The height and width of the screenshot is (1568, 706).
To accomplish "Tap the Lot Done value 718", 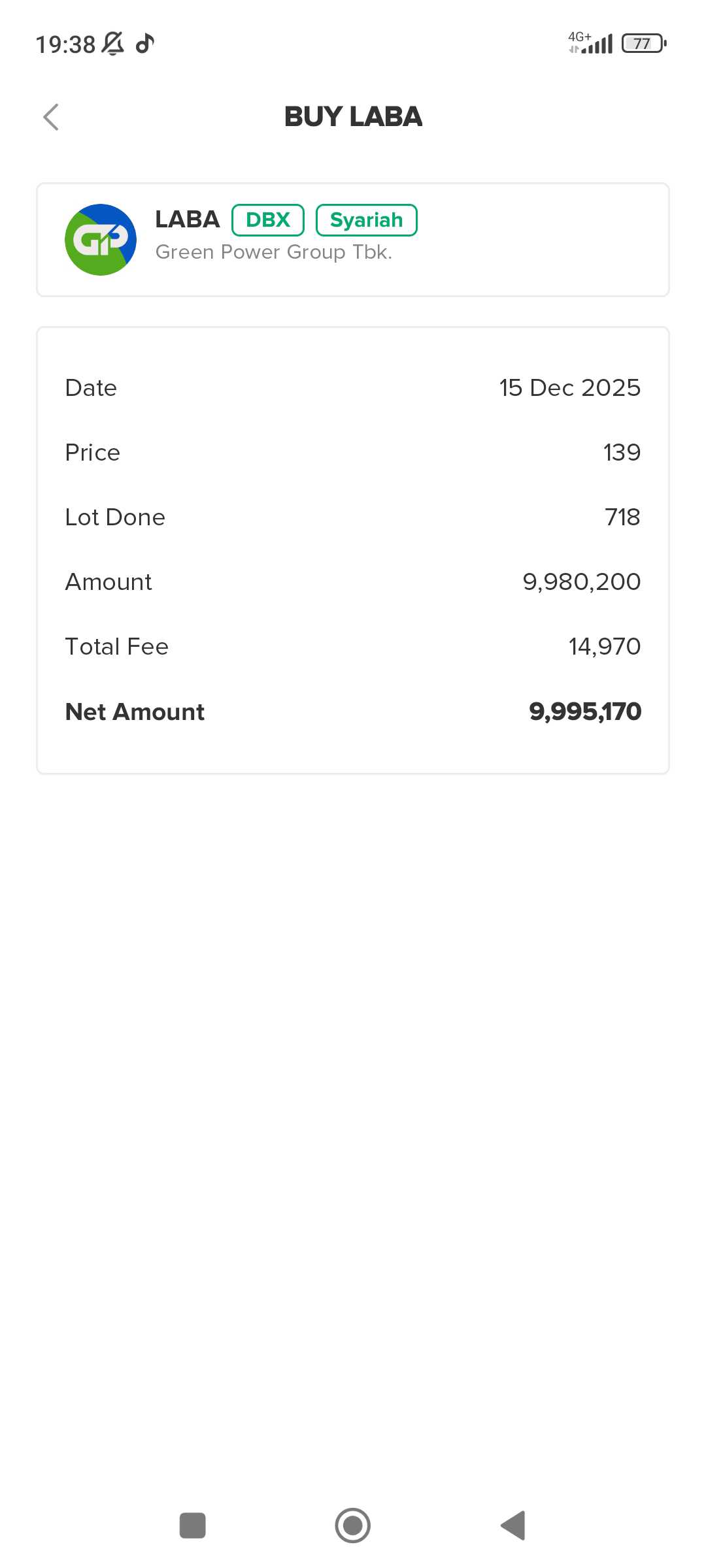I will pyautogui.click(x=622, y=517).
